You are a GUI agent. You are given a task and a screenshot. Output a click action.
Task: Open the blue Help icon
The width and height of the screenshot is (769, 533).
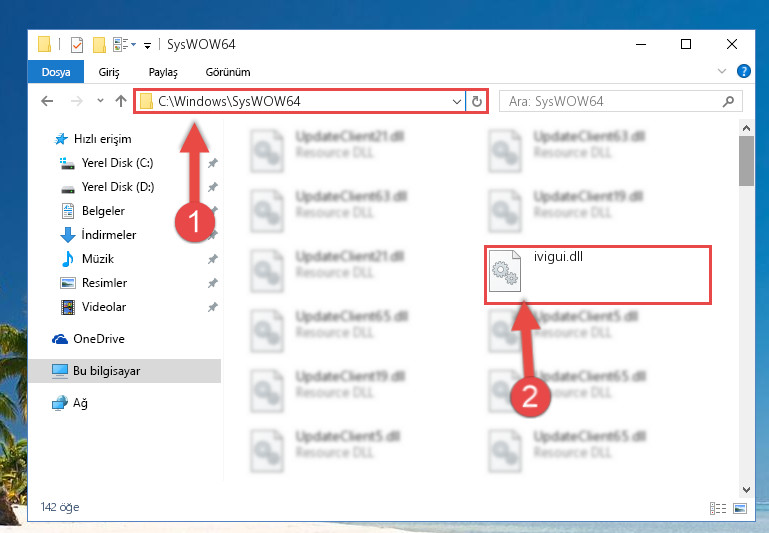tap(743, 72)
